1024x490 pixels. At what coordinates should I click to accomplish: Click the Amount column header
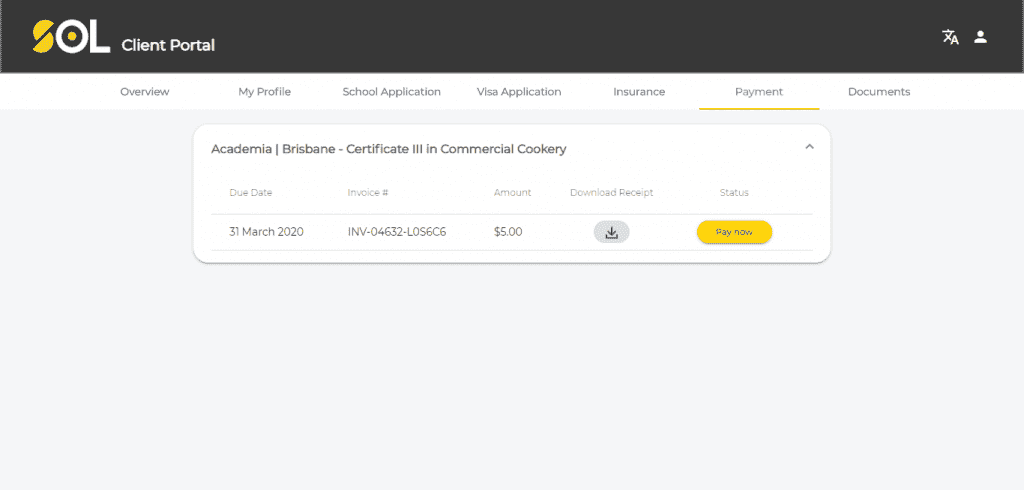(513, 193)
